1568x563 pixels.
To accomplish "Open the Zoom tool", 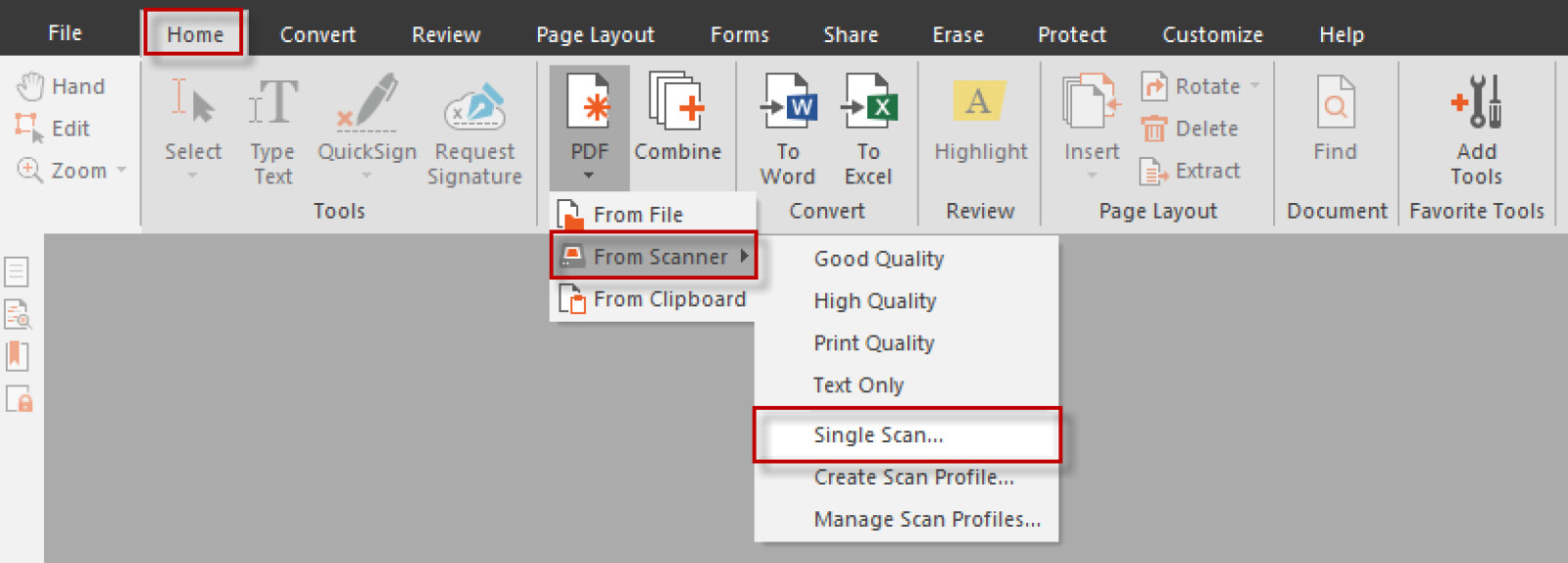I will pos(61,171).
